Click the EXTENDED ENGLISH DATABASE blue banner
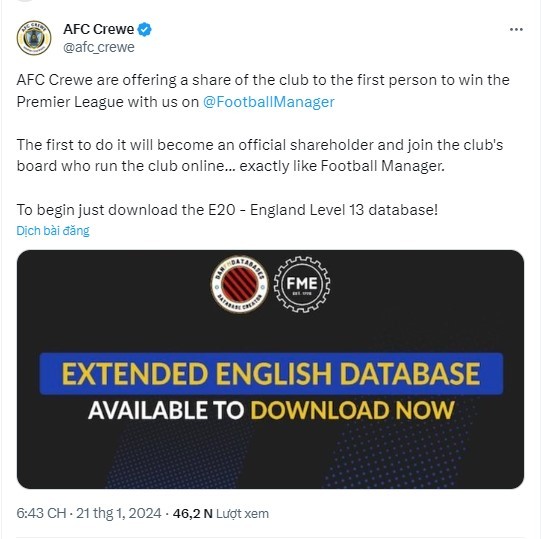The height and width of the screenshot is (539, 541). click(x=271, y=374)
